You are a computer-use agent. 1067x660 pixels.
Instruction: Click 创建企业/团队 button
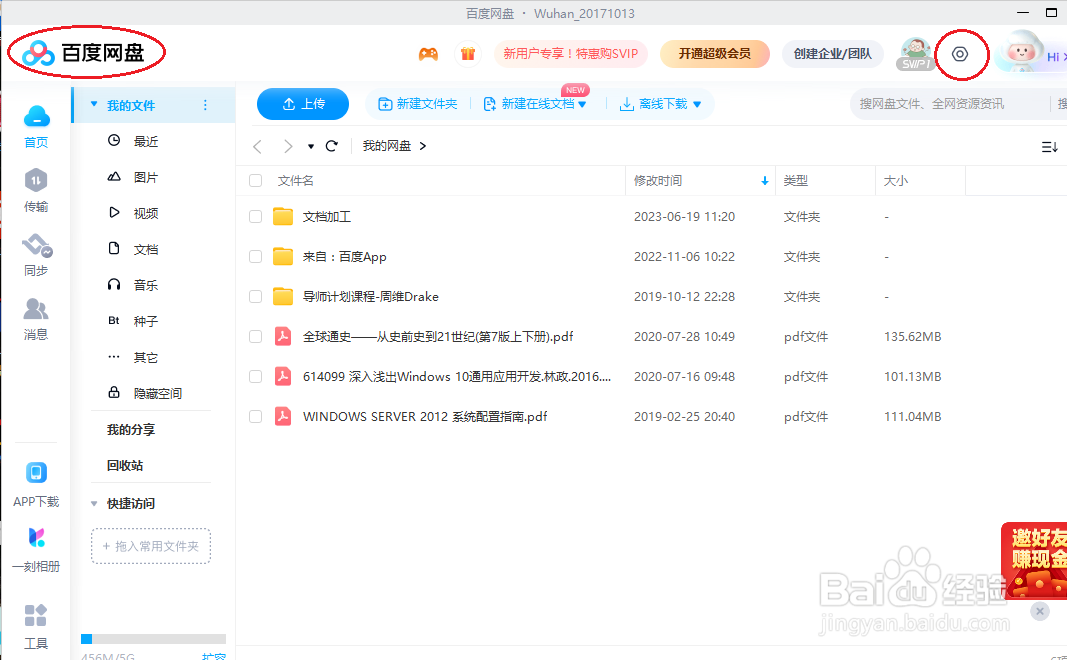click(832, 54)
